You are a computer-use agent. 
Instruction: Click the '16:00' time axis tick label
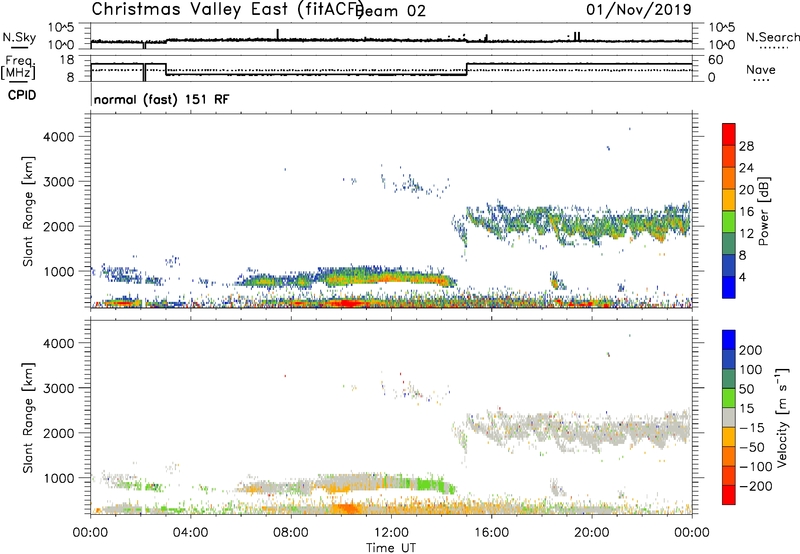[x=491, y=533]
